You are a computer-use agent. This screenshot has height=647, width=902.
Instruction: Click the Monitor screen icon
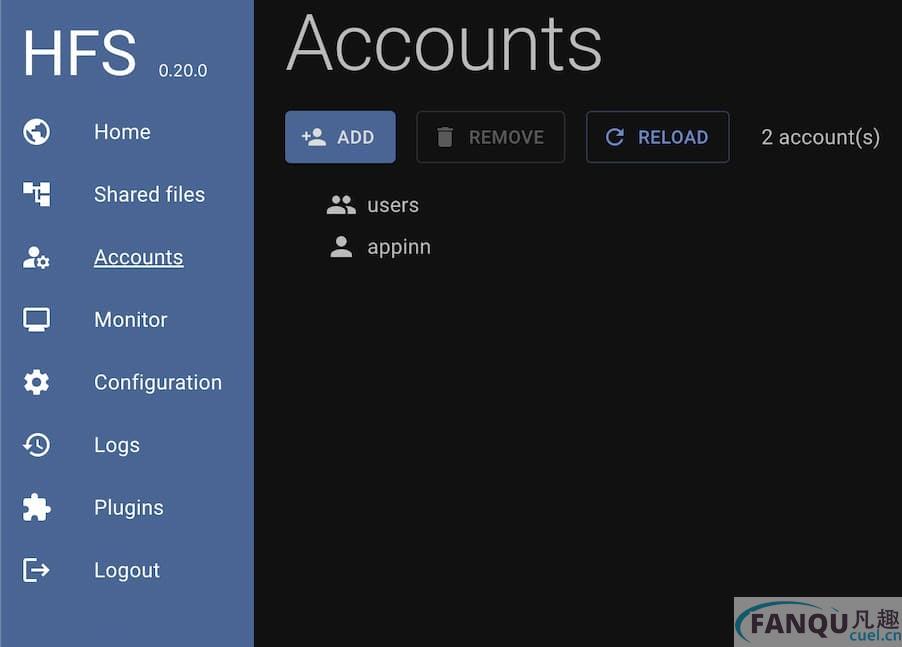37,320
